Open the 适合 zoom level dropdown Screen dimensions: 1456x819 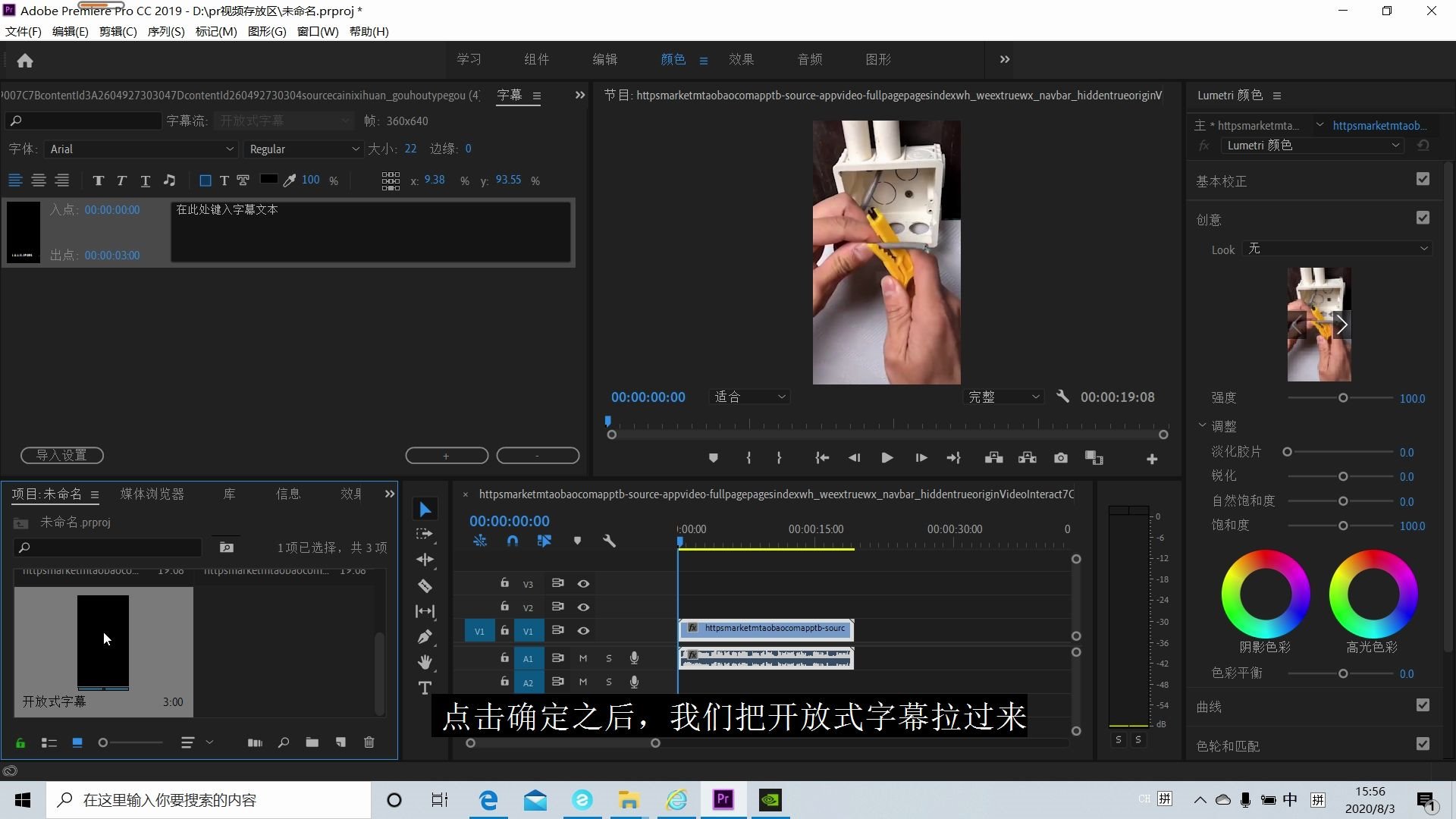point(749,397)
